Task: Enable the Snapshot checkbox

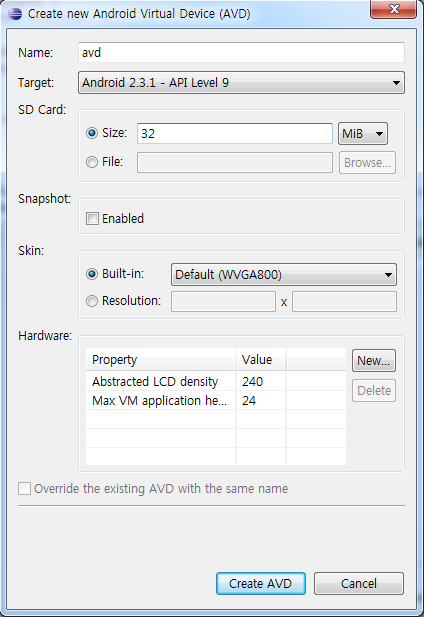Action: click(92, 218)
